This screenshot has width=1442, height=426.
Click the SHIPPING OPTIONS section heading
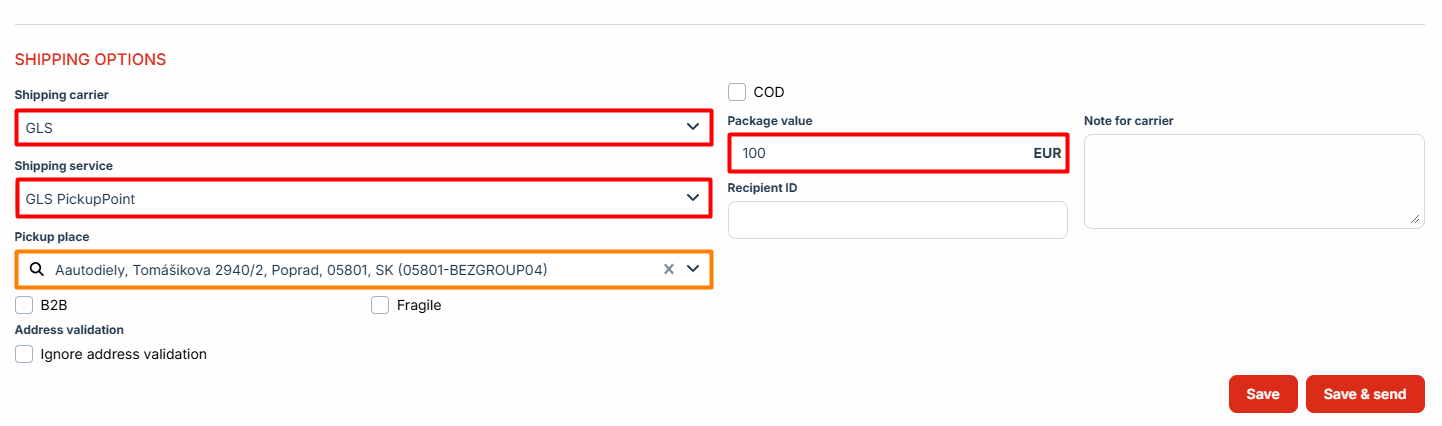coord(90,60)
